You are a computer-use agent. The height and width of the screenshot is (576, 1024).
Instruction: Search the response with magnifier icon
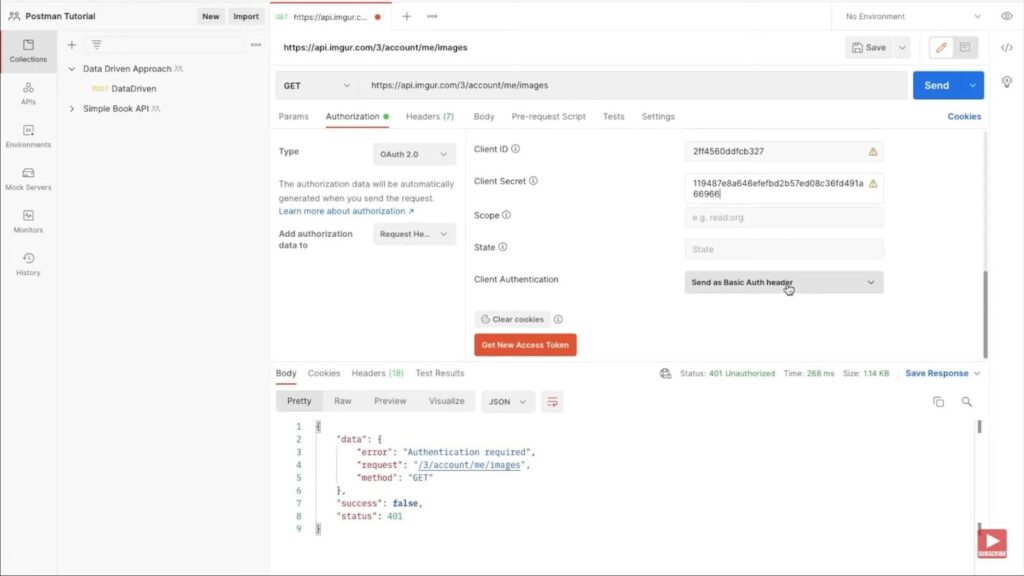(967, 402)
